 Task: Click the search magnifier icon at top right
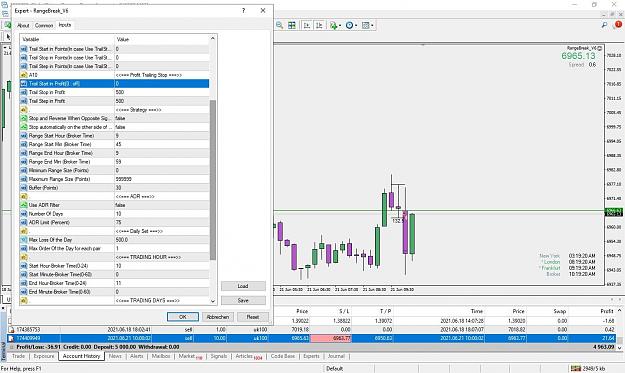point(604,25)
